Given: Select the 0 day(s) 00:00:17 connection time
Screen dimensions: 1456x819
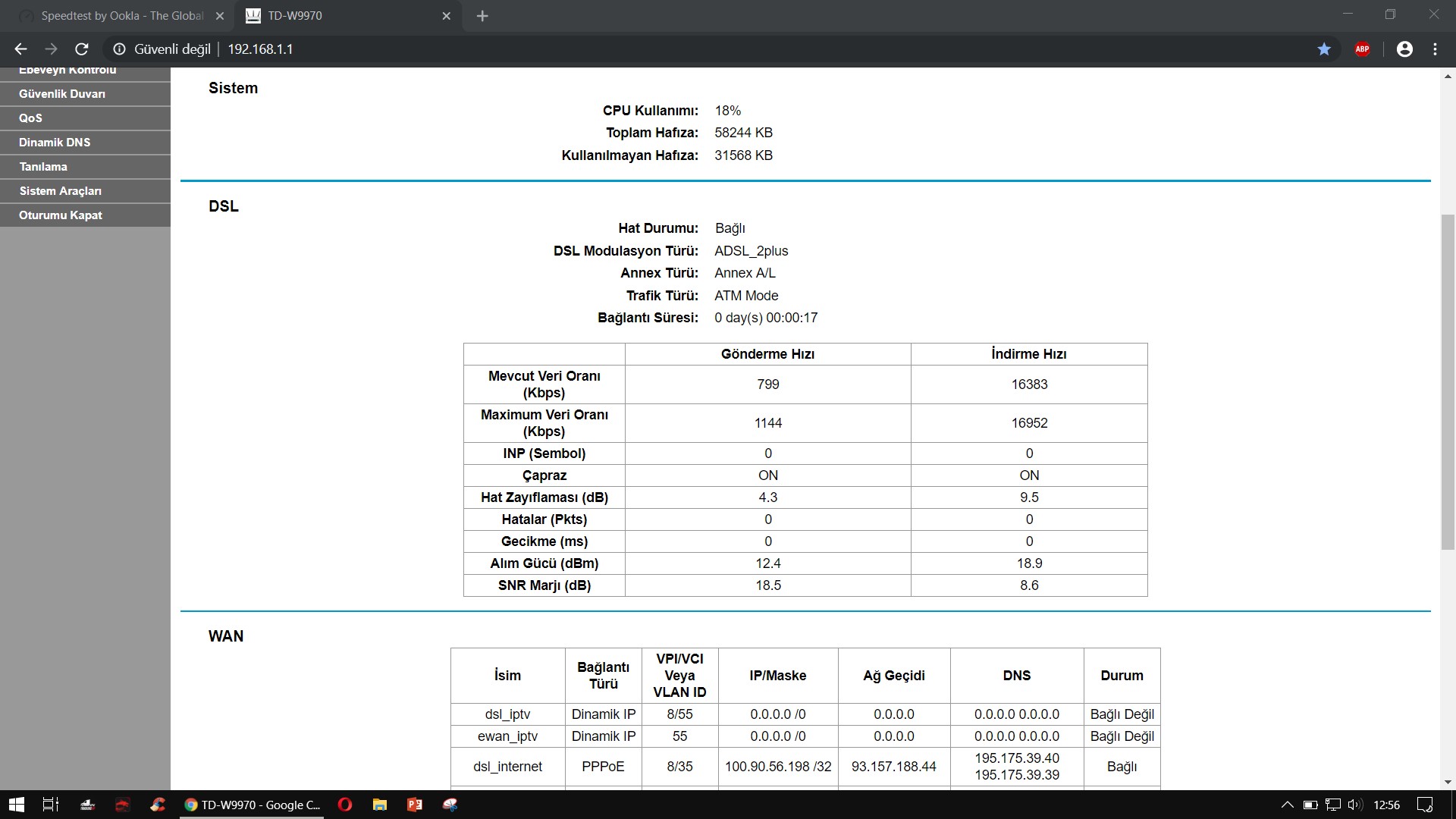Looking at the screenshot, I should coord(766,318).
